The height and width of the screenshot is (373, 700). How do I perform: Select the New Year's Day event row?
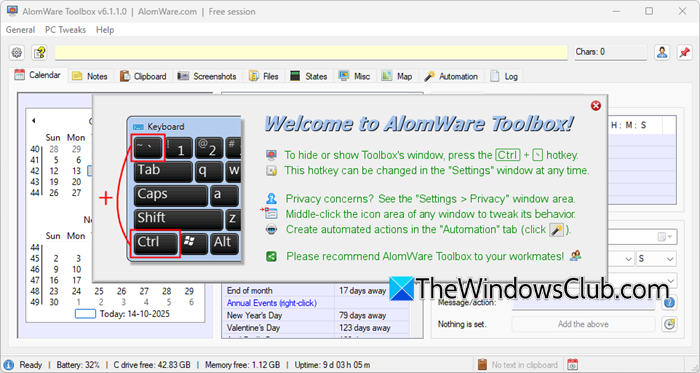315,315
